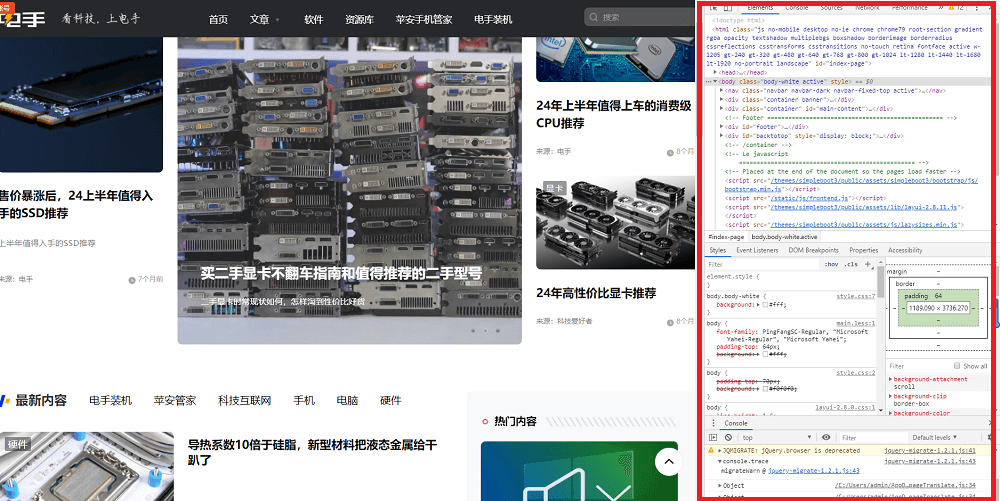The height and width of the screenshot is (501, 1000).
Task: Click the plus icon for new style rule
Action: (868, 264)
